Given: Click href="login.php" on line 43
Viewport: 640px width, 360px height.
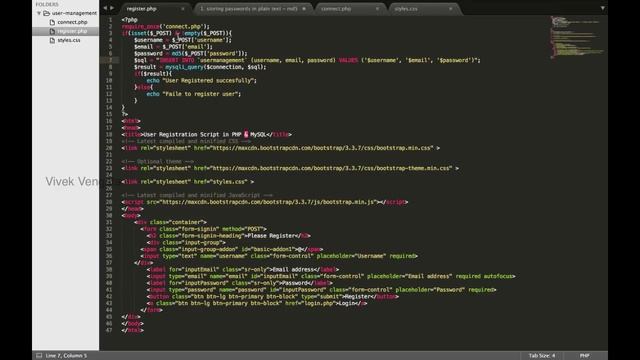Looking at the screenshot, I should pos(310,303).
